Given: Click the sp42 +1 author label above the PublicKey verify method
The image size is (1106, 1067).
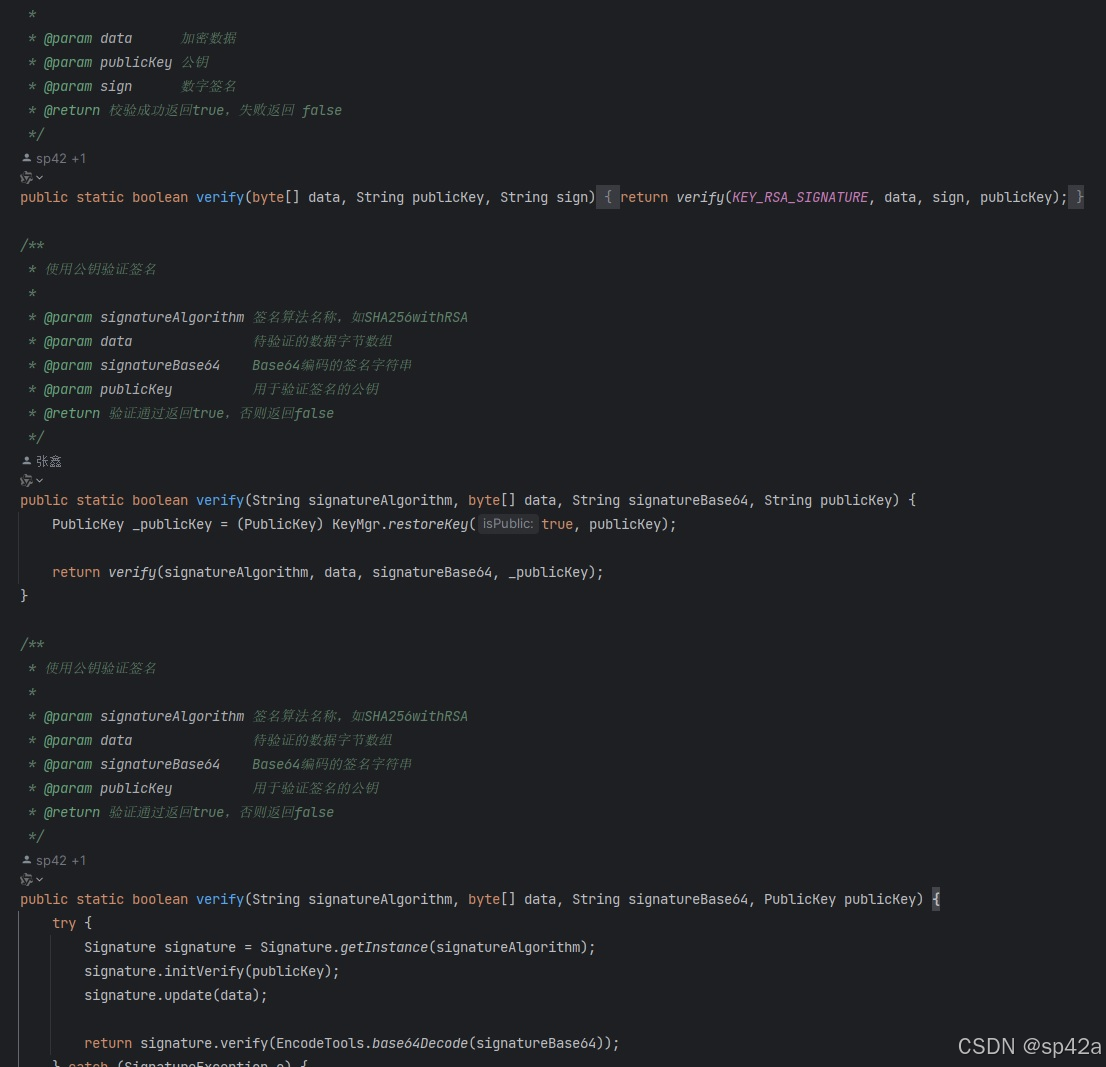Looking at the screenshot, I should pyautogui.click(x=61, y=860).
